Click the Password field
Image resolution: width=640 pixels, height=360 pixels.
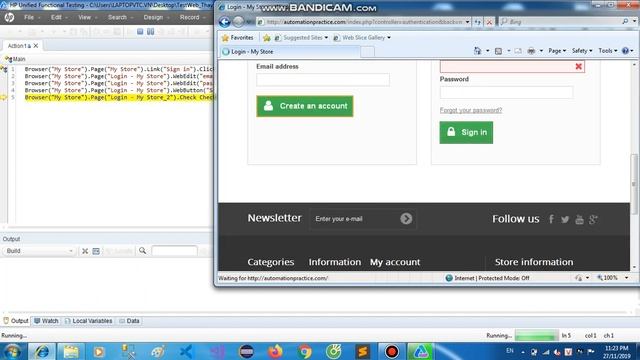[506, 92]
